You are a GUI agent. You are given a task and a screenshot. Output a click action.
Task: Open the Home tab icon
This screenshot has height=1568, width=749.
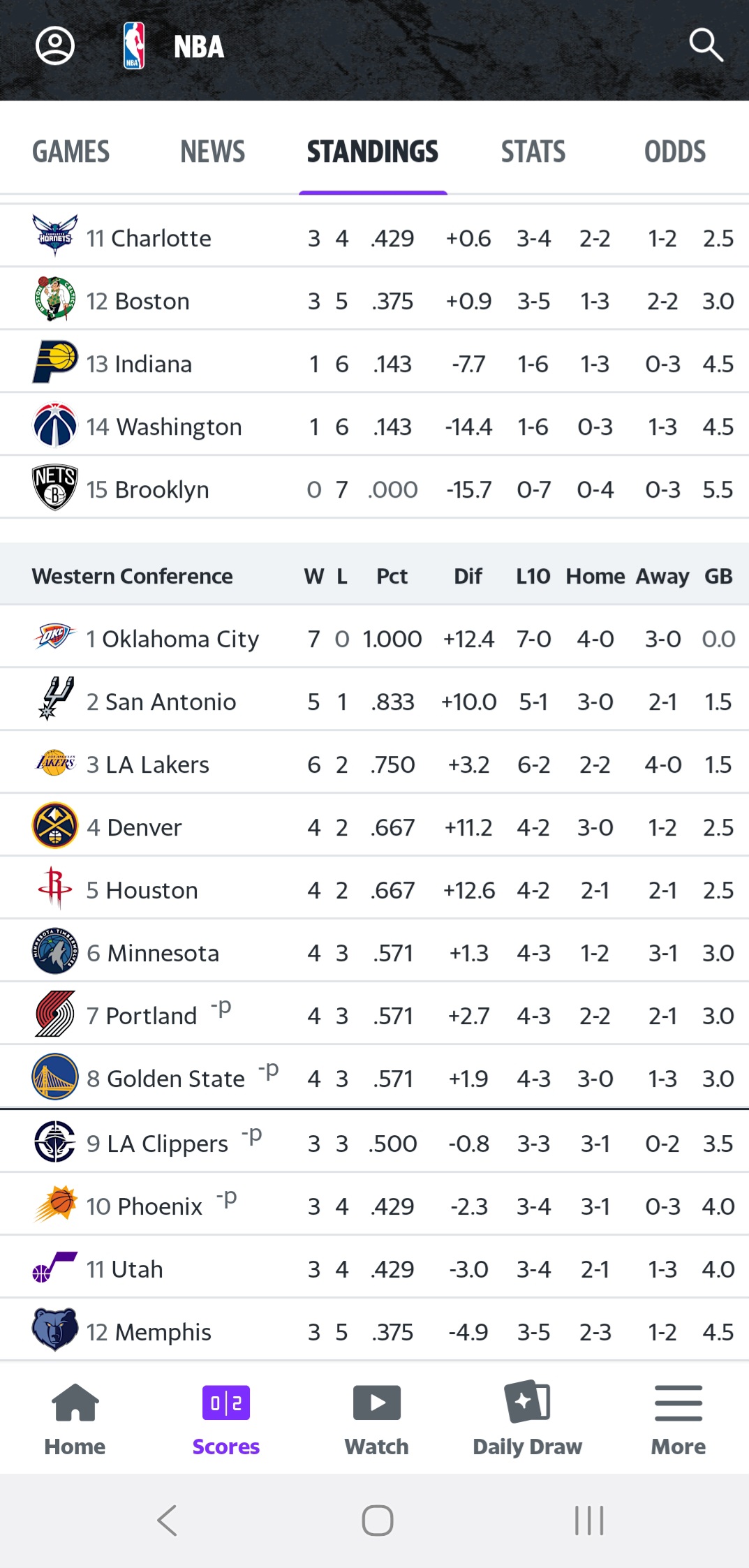pyautogui.click(x=75, y=1403)
